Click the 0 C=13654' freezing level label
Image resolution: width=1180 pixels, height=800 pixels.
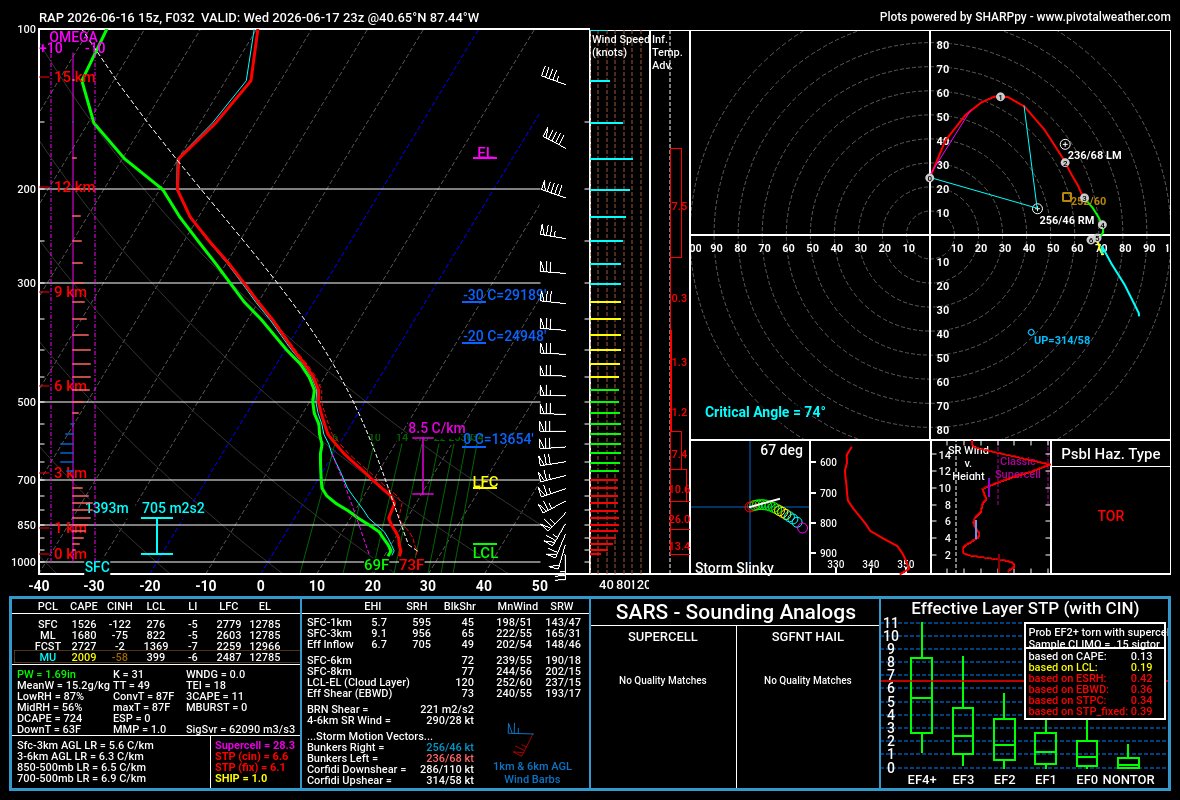497,439
